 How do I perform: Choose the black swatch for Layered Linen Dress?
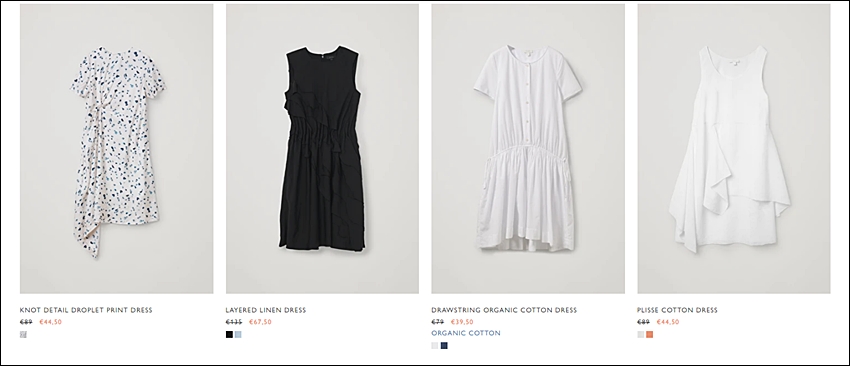pos(229,335)
